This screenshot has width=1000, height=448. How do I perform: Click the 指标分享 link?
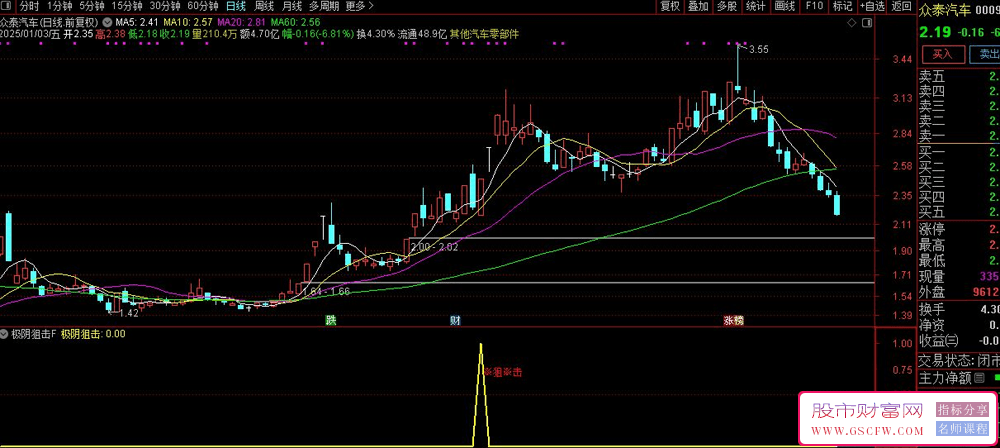tap(962, 409)
